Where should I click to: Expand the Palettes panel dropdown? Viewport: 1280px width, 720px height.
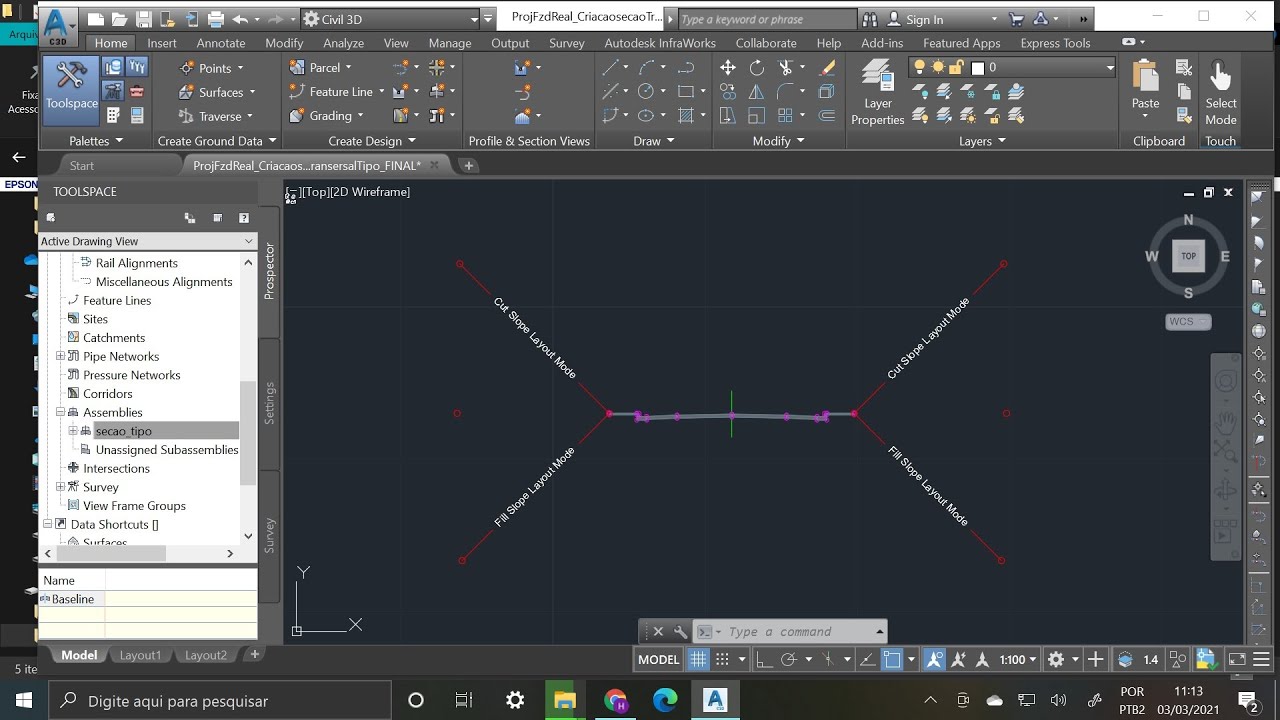[x=96, y=141]
